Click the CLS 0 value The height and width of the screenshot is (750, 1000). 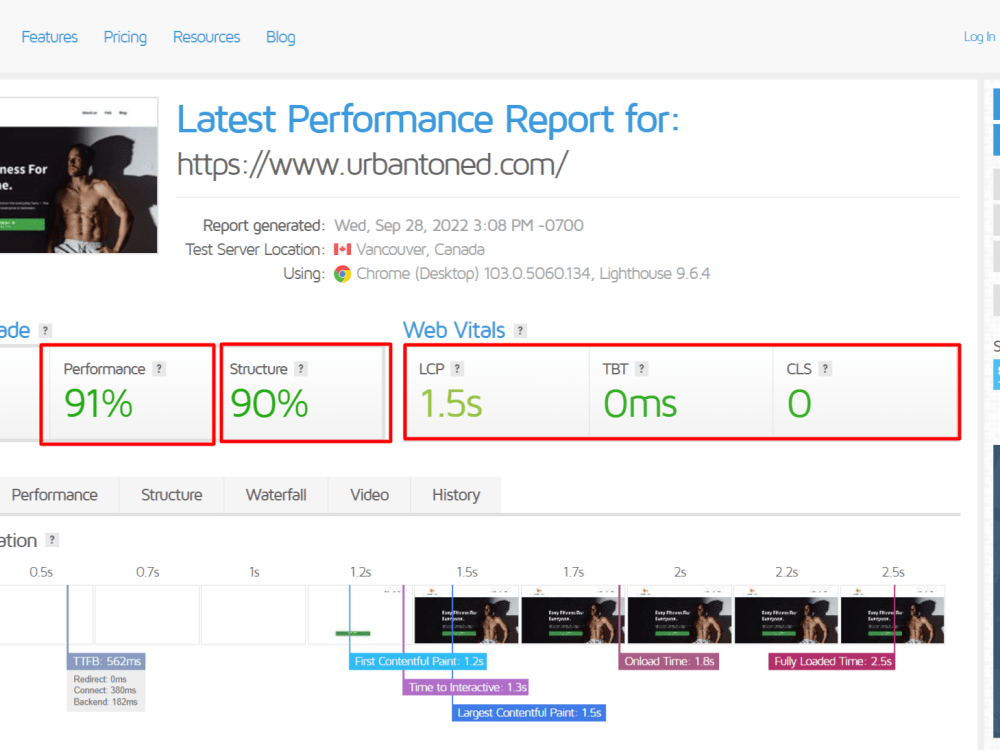[x=799, y=404]
